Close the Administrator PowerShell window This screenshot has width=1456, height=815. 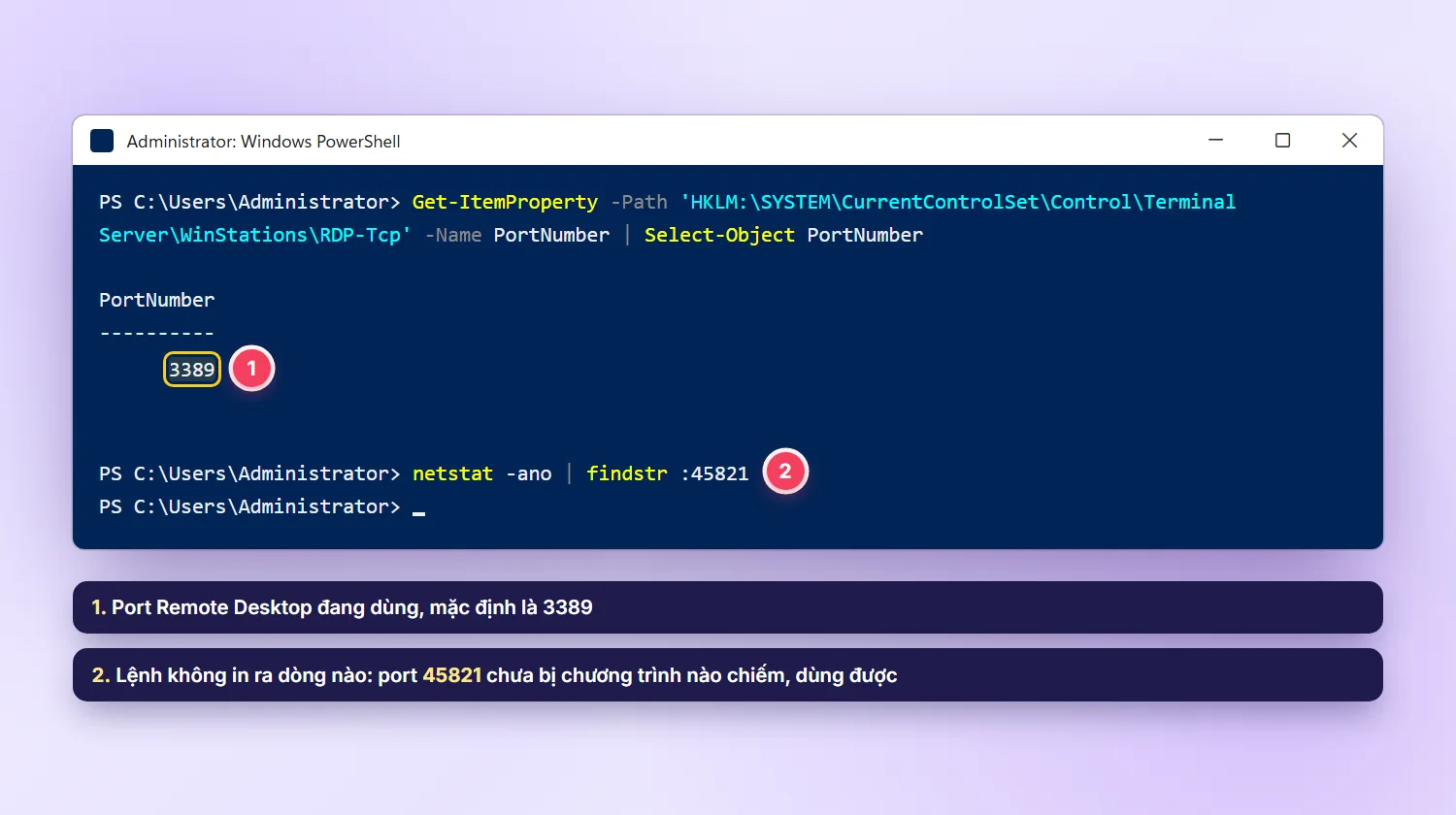pyautogui.click(x=1349, y=141)
